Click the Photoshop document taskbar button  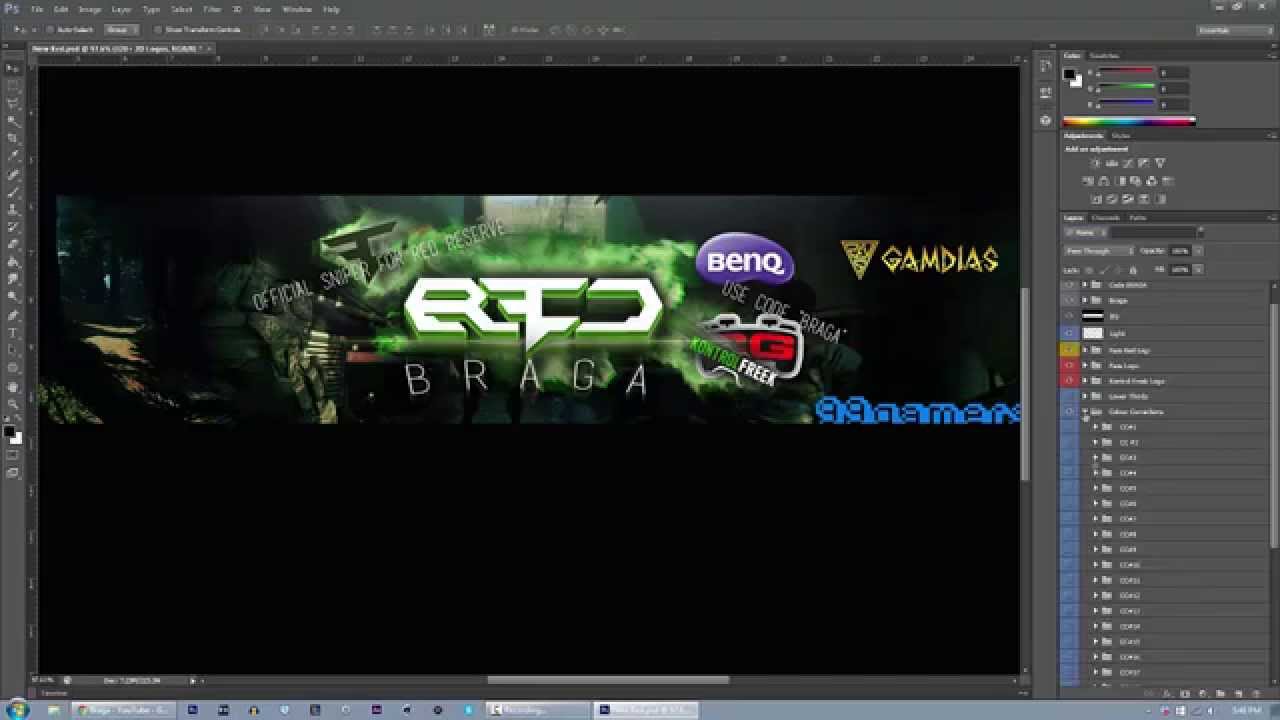pyautogui.click(x=646, y=710)
